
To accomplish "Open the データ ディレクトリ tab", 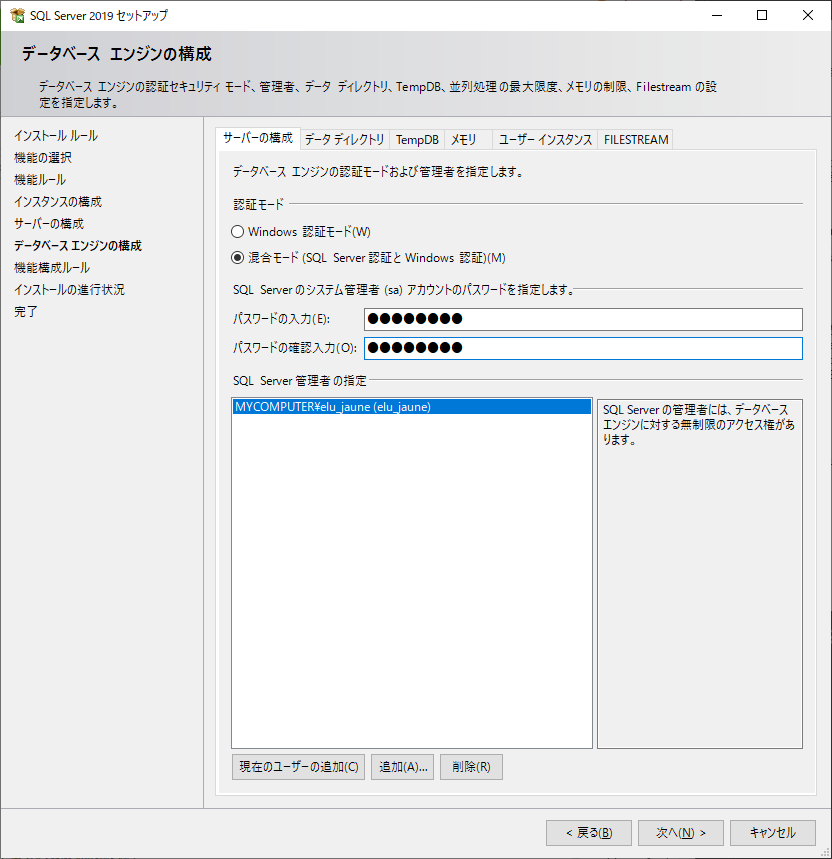I will (x=345, y=140).
